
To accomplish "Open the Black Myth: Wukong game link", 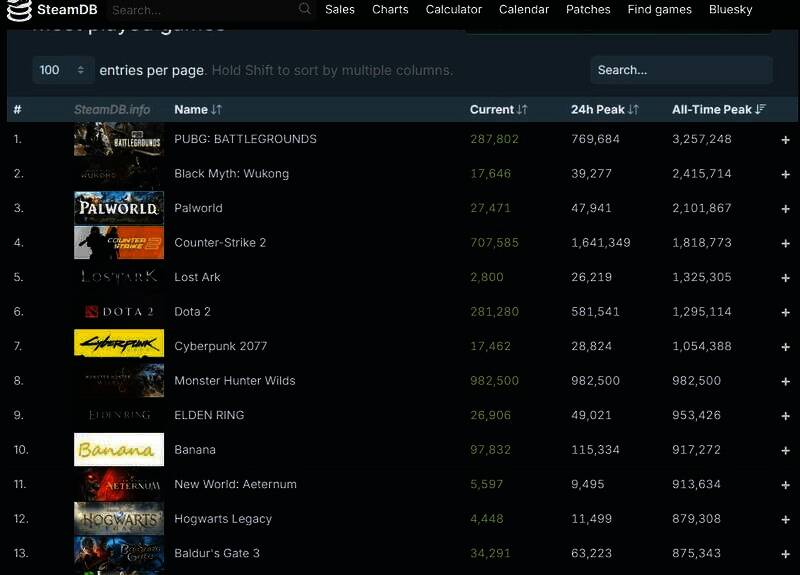I will click(x=231, y=174).
